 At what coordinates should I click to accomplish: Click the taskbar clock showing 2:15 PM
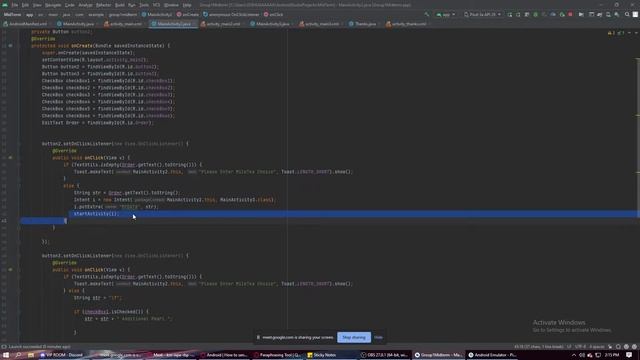(x=612, y=355)
